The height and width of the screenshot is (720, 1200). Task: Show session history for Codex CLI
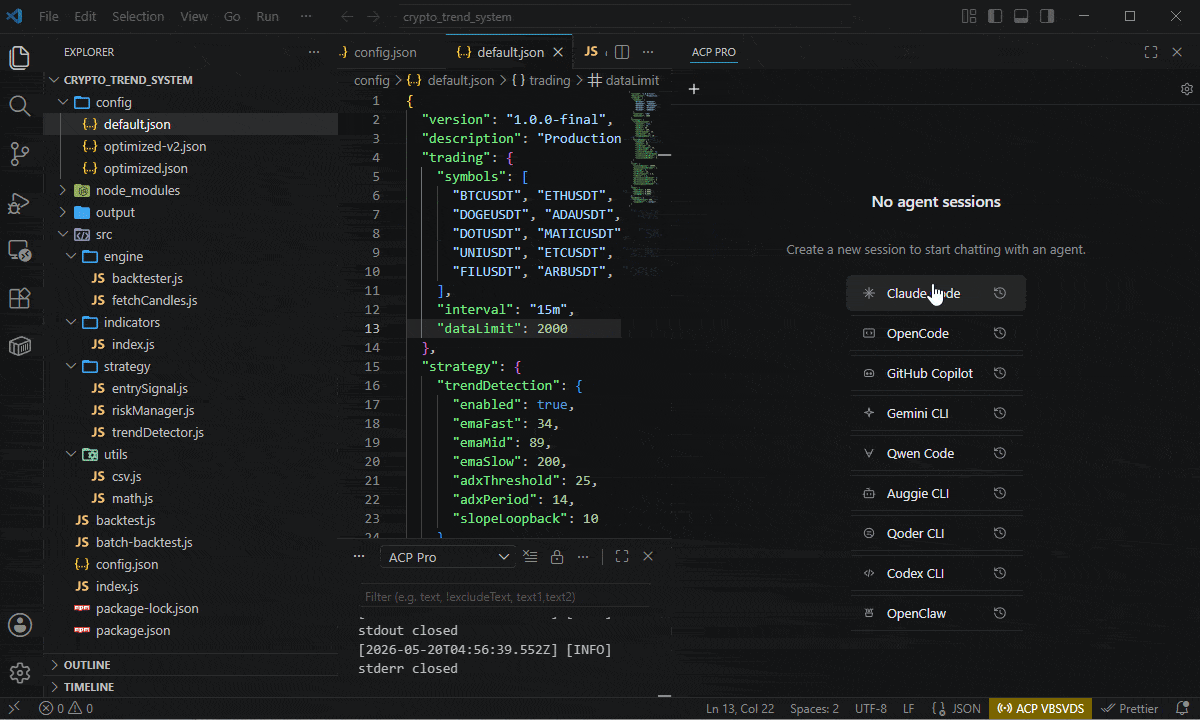999,573
